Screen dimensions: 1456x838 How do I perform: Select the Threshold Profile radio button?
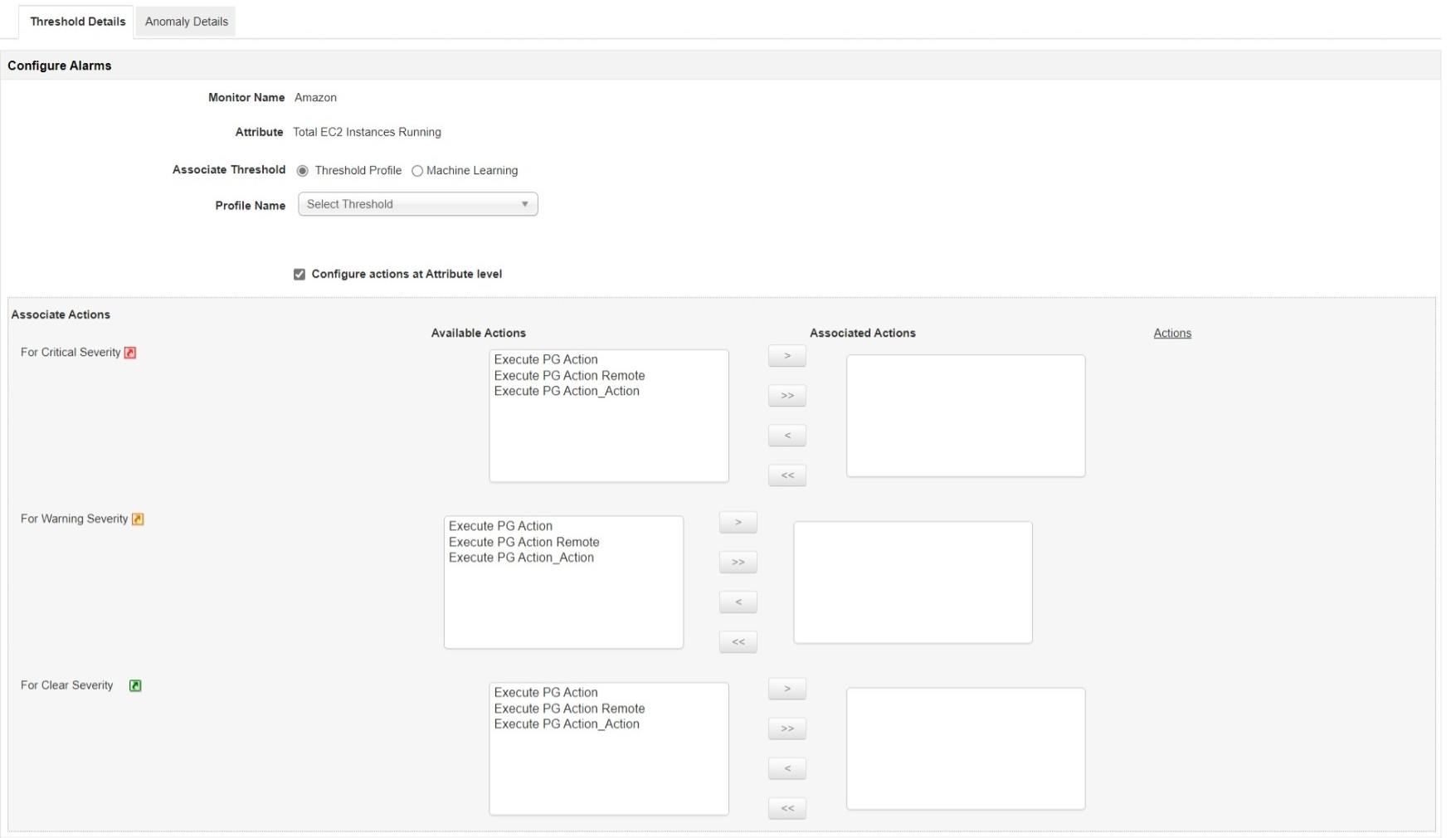point(303,171)
